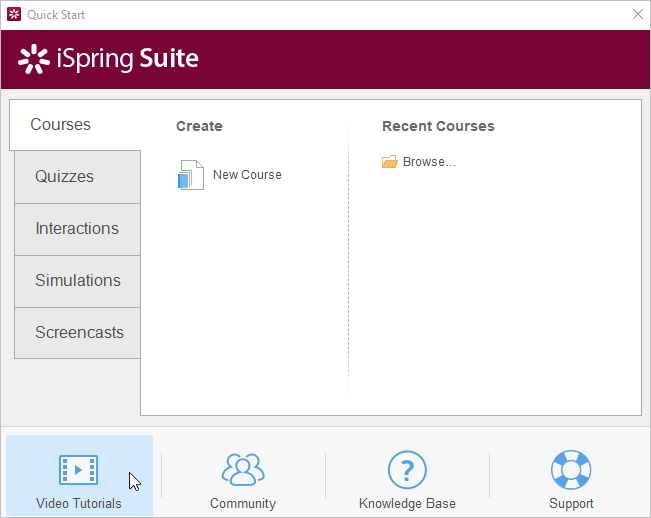The height and width of the screenshot is (518, 651).
Task: Click the iSpring Suite logo in header
Action: tap(108, 59)
